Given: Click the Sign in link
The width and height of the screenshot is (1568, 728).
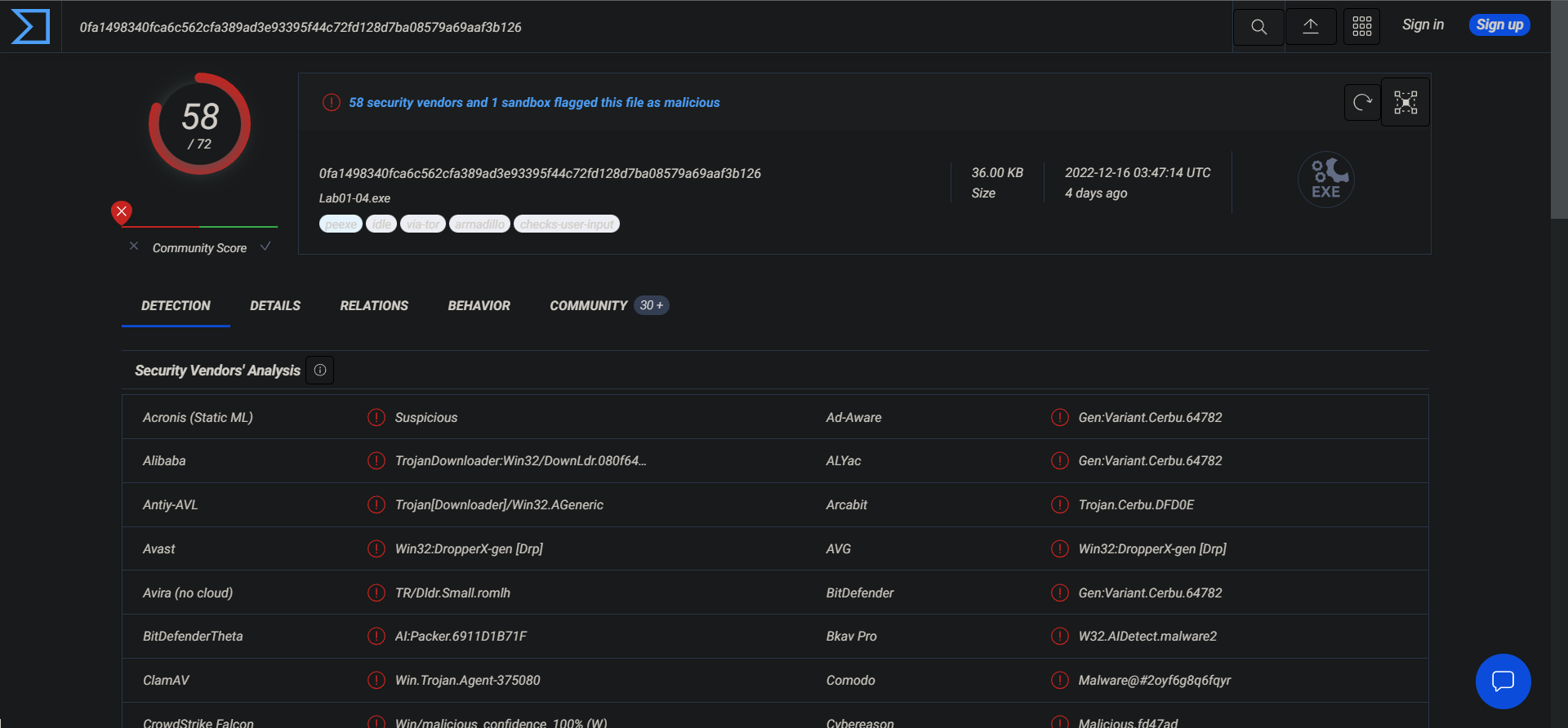Looking at the screenshot, I should pyautogui.click(x=1423, y=24).
